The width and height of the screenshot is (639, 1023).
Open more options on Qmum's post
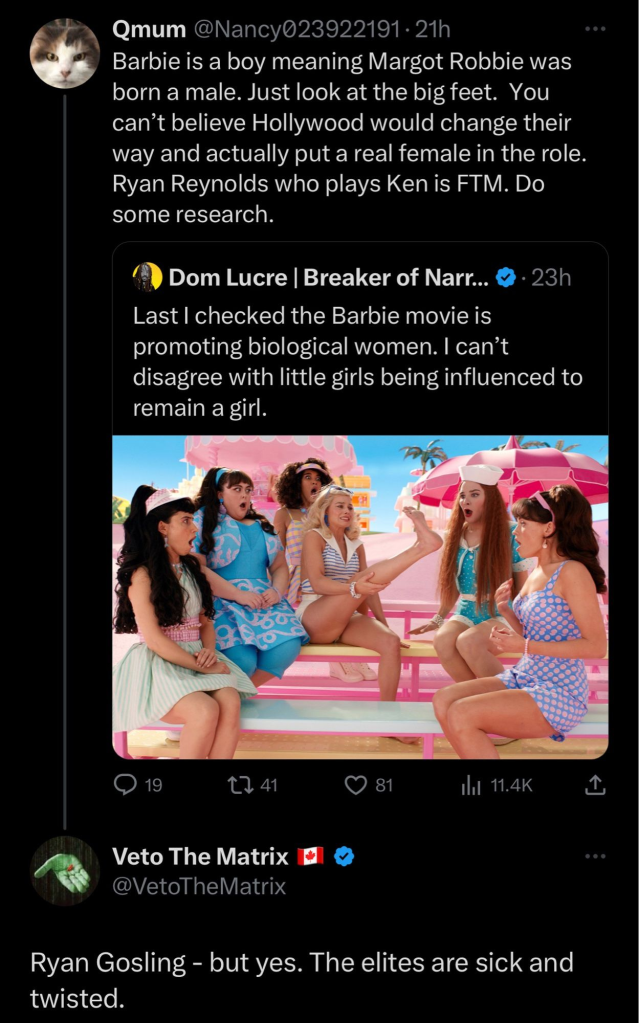click(595, 30)
